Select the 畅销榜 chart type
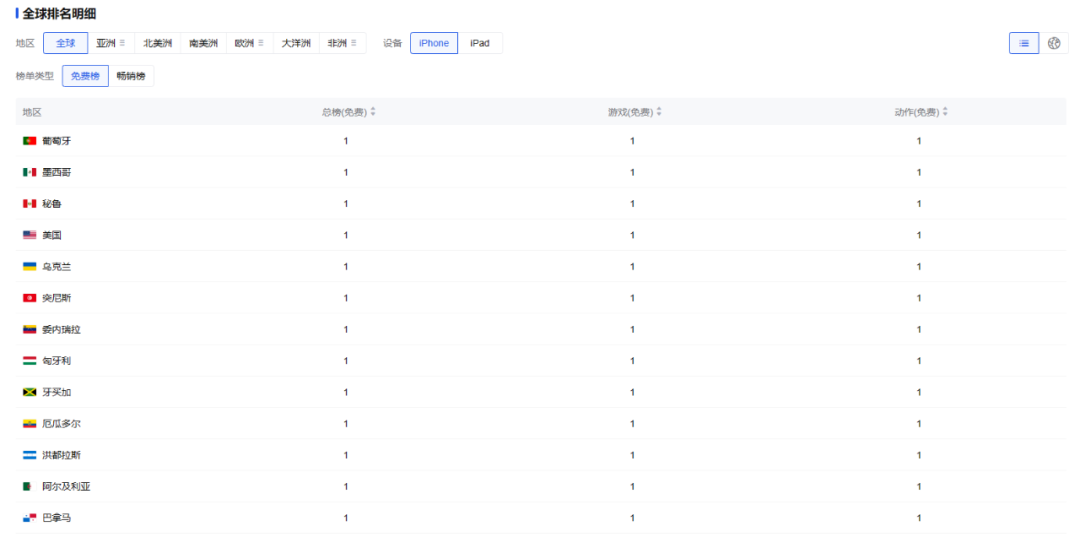 131,76
